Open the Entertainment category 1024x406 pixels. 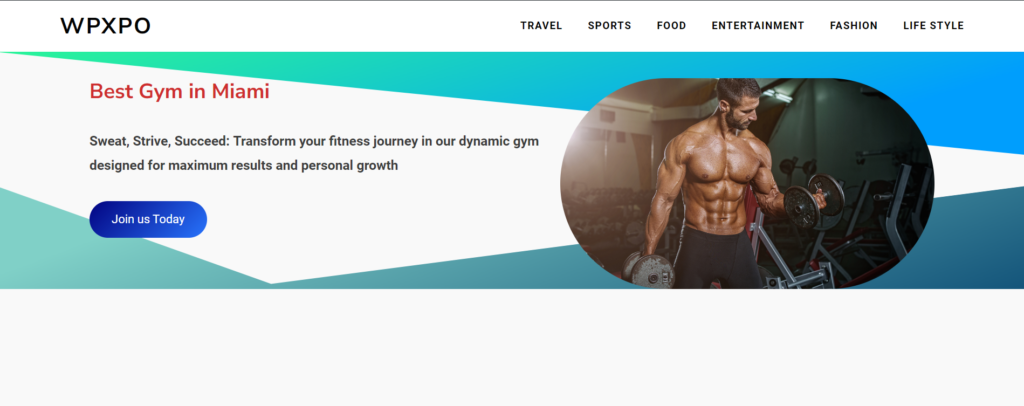coord(758,25)
